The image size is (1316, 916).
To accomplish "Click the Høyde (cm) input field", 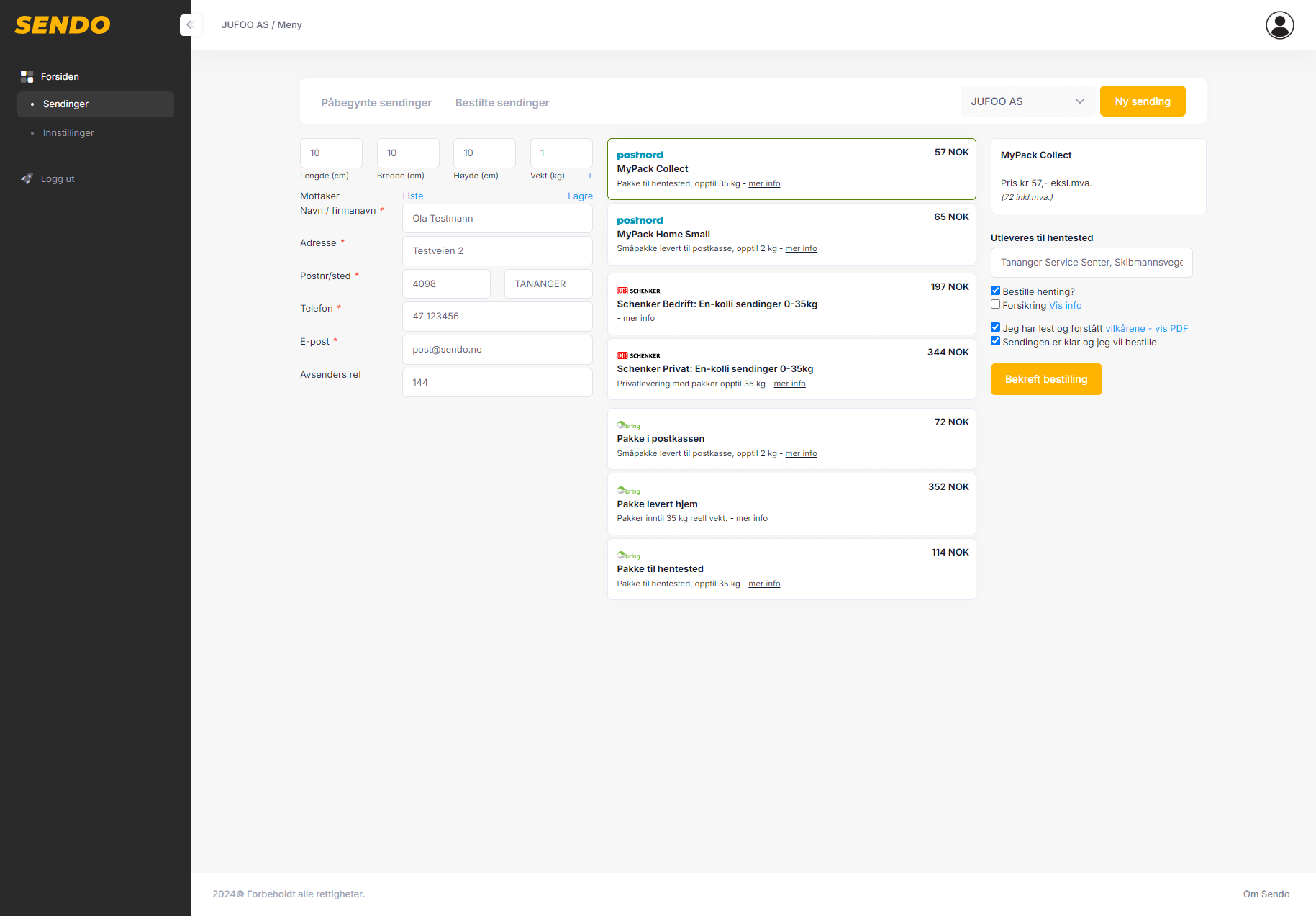I will (x=484, y=153).
